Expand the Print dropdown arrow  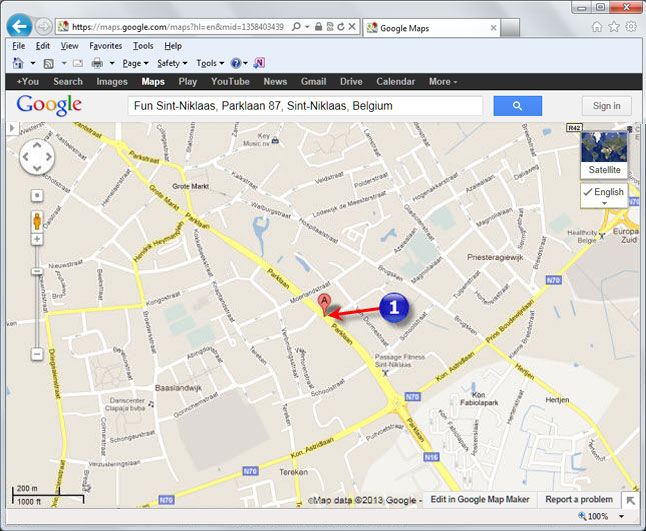pos(112,63)
